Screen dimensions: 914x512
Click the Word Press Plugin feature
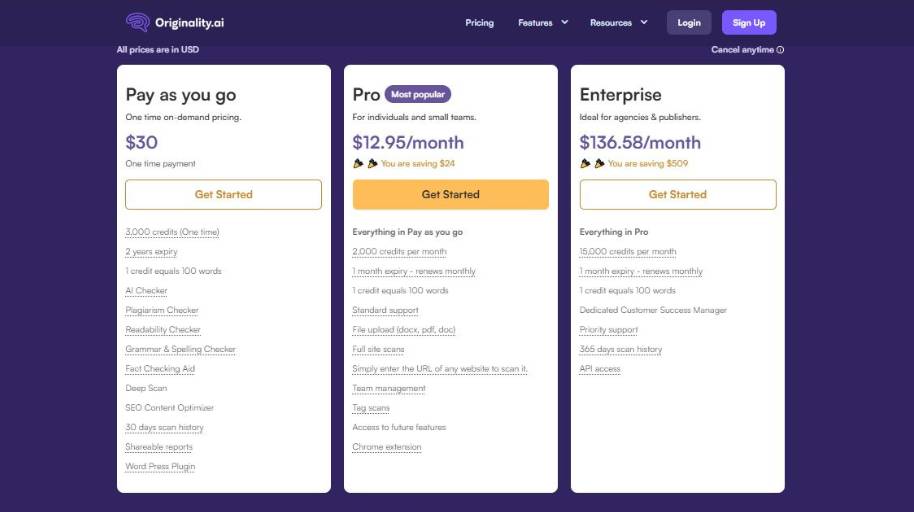(x=160, y=466)
